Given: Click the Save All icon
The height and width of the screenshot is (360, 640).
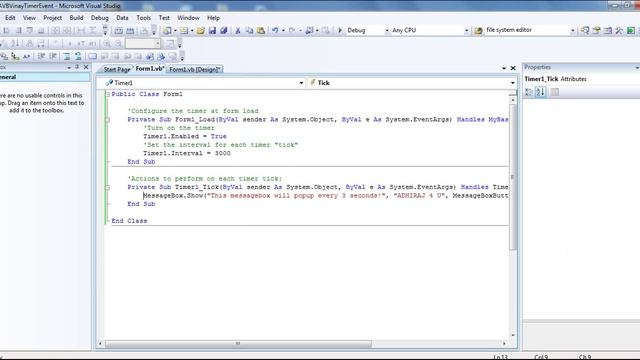Looking at the screenshot, I should 224,30.
